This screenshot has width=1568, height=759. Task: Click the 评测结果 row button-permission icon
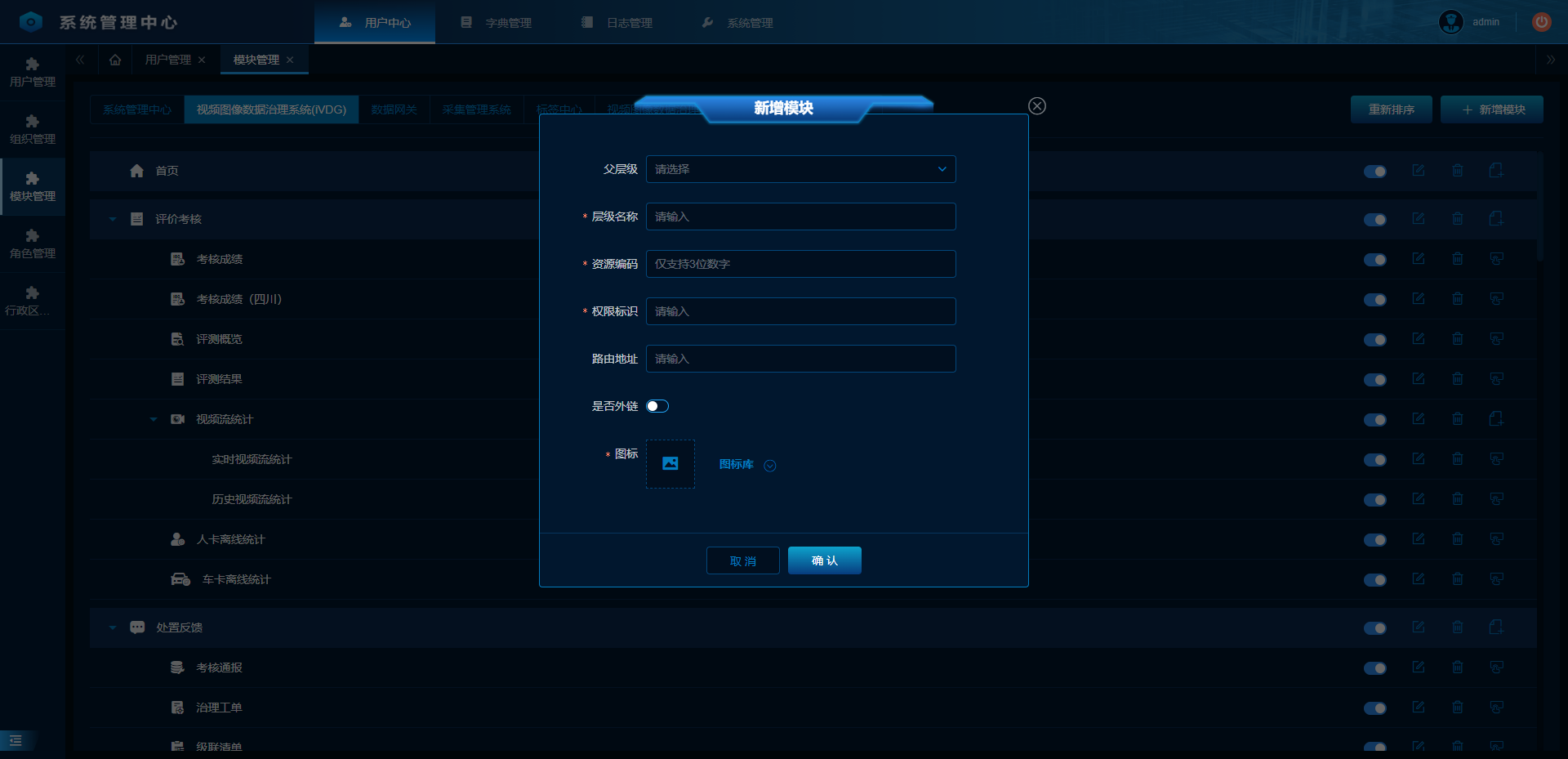(1496, 379)
